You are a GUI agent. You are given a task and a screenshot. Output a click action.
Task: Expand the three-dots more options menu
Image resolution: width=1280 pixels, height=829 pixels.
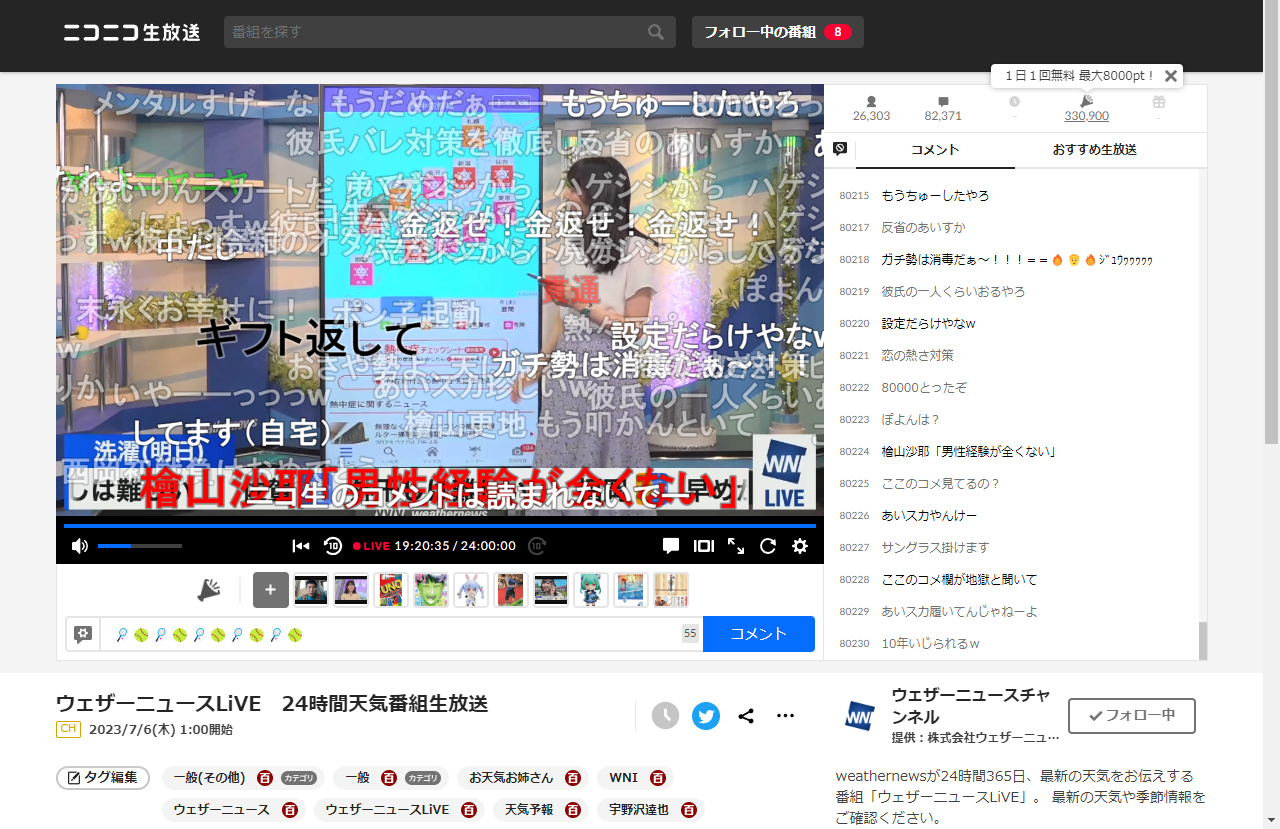(x=786, y=716)
